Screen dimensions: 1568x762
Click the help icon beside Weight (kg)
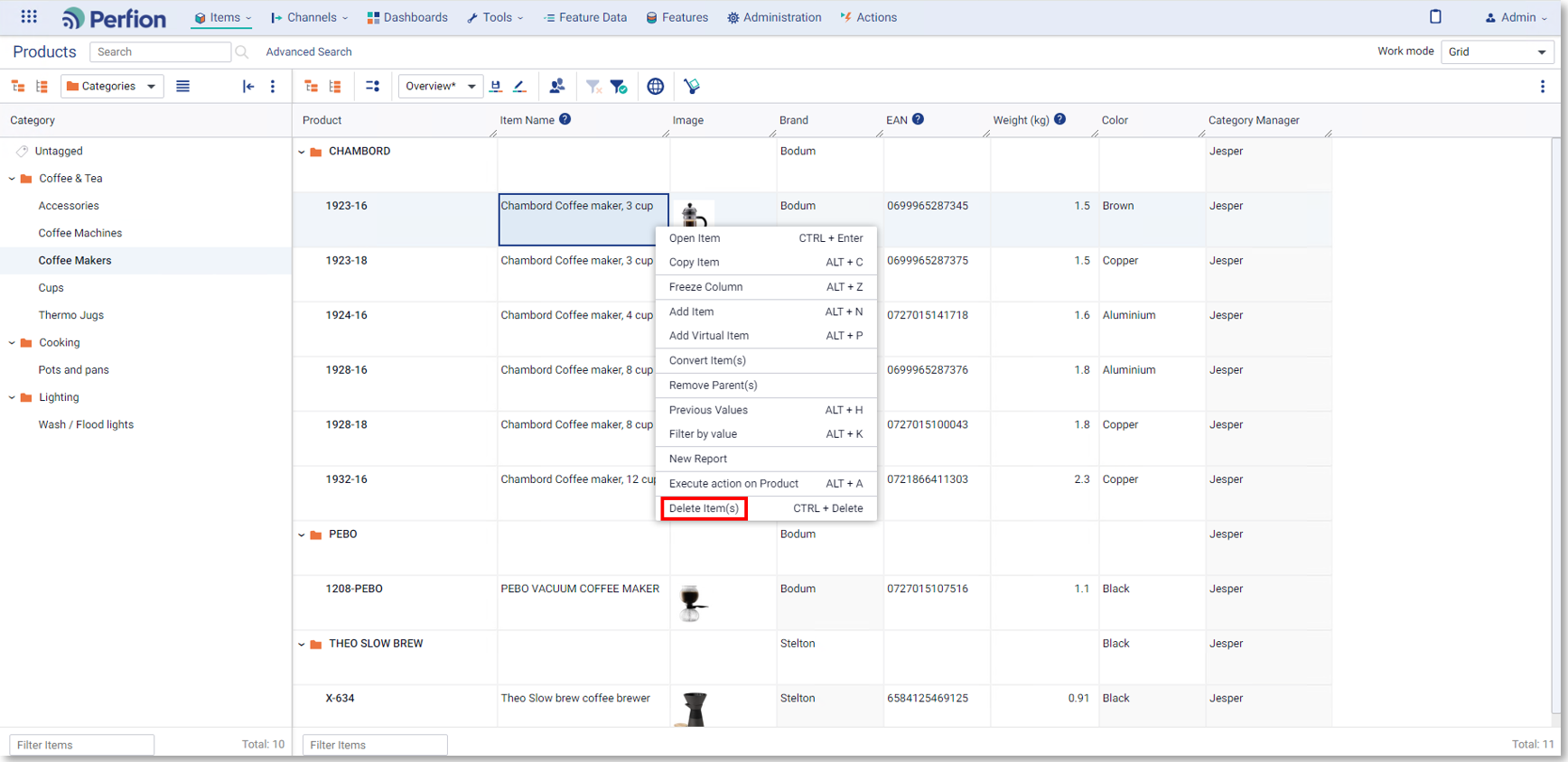1059,119
